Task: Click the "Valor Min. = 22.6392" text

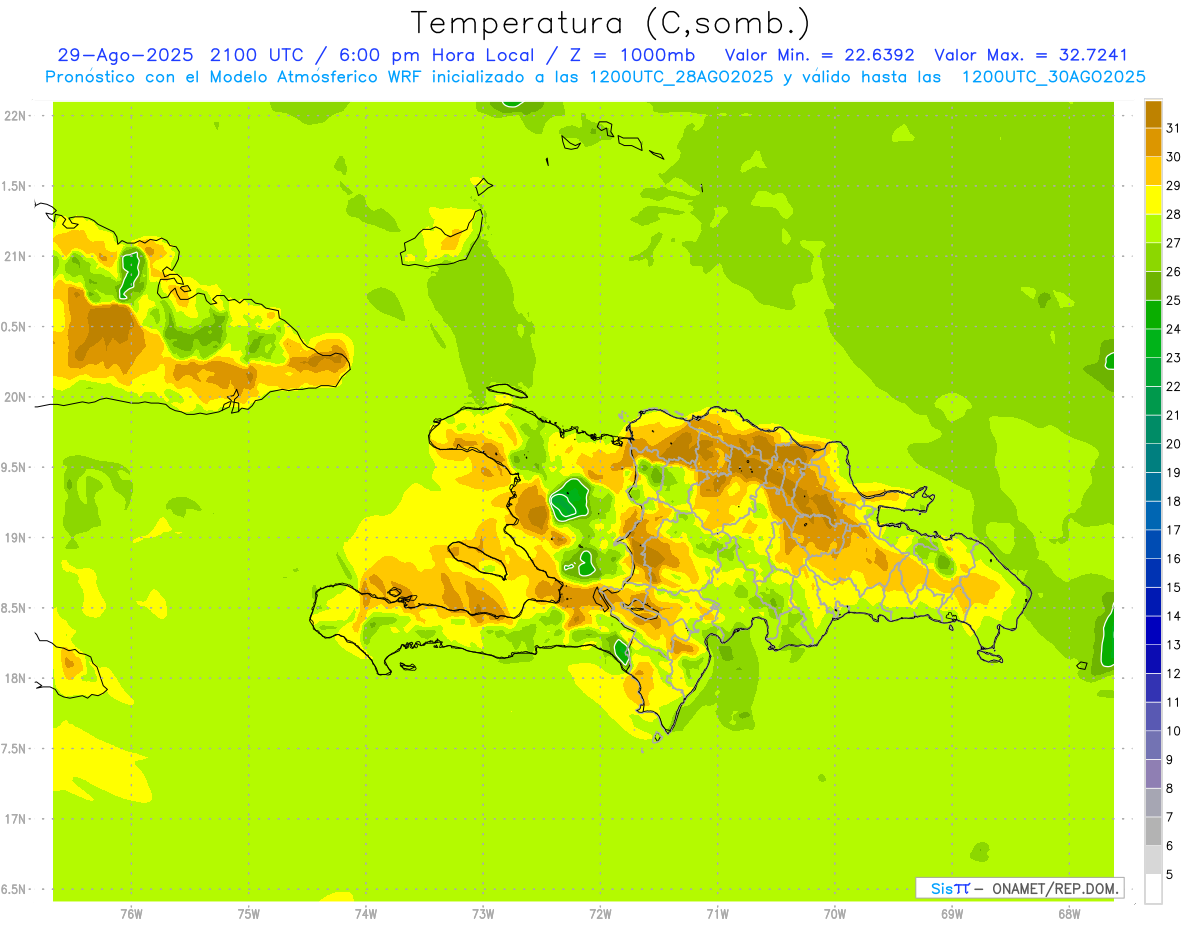Action: click(x=819, y=55)
